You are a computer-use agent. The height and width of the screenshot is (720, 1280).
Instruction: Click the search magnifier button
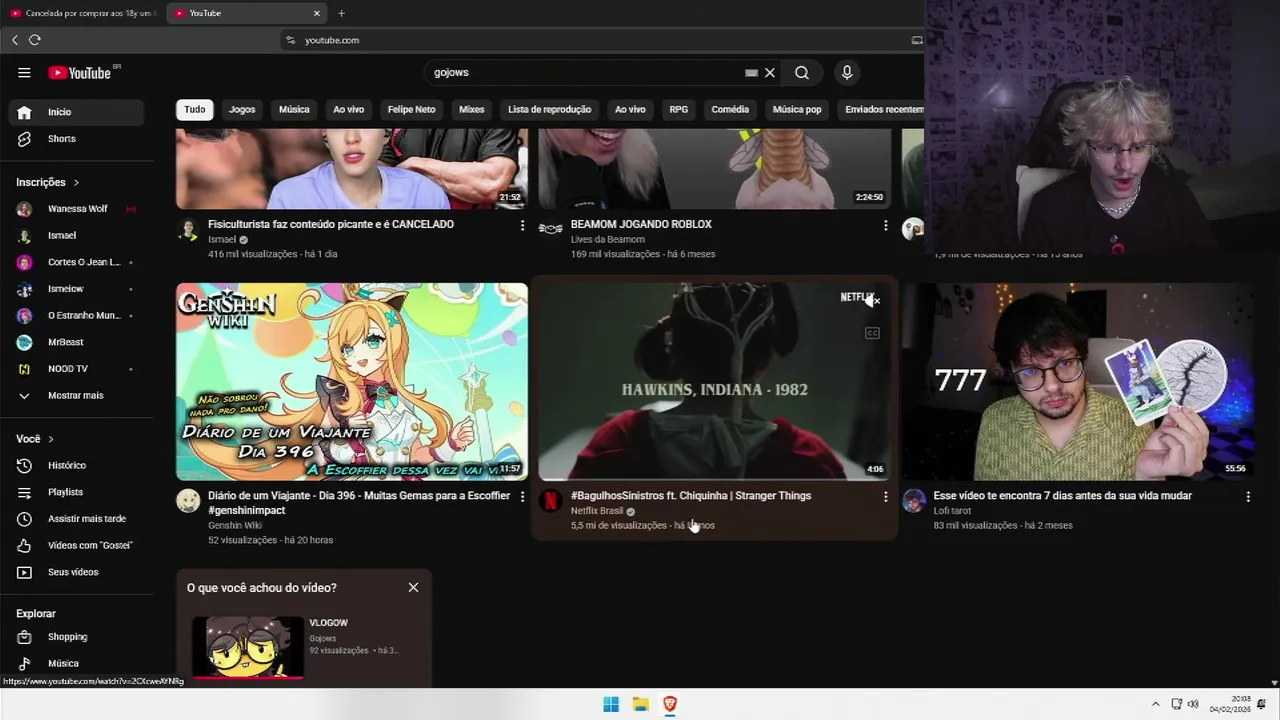802,72
